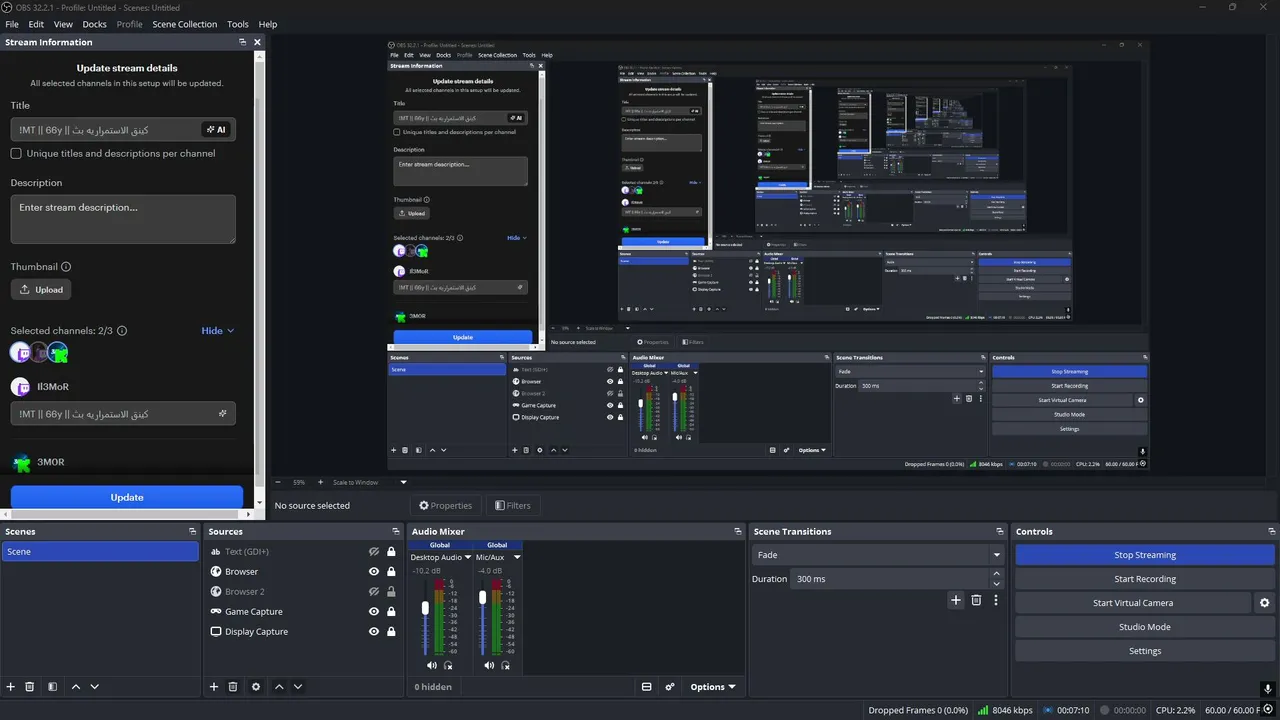The width and height of the screenshot is (1280, 720).
Task: Add a new source with plus icon
Action: [214, 687]
